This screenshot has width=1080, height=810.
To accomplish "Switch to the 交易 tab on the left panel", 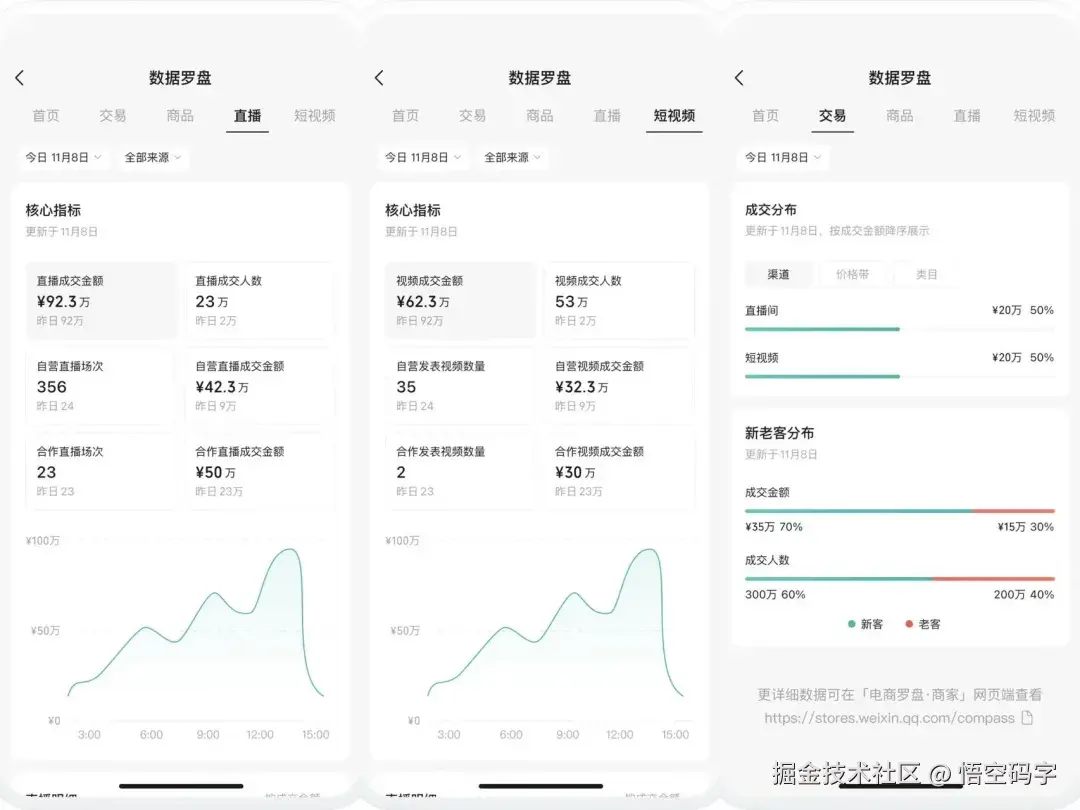I will pos(112,115).
